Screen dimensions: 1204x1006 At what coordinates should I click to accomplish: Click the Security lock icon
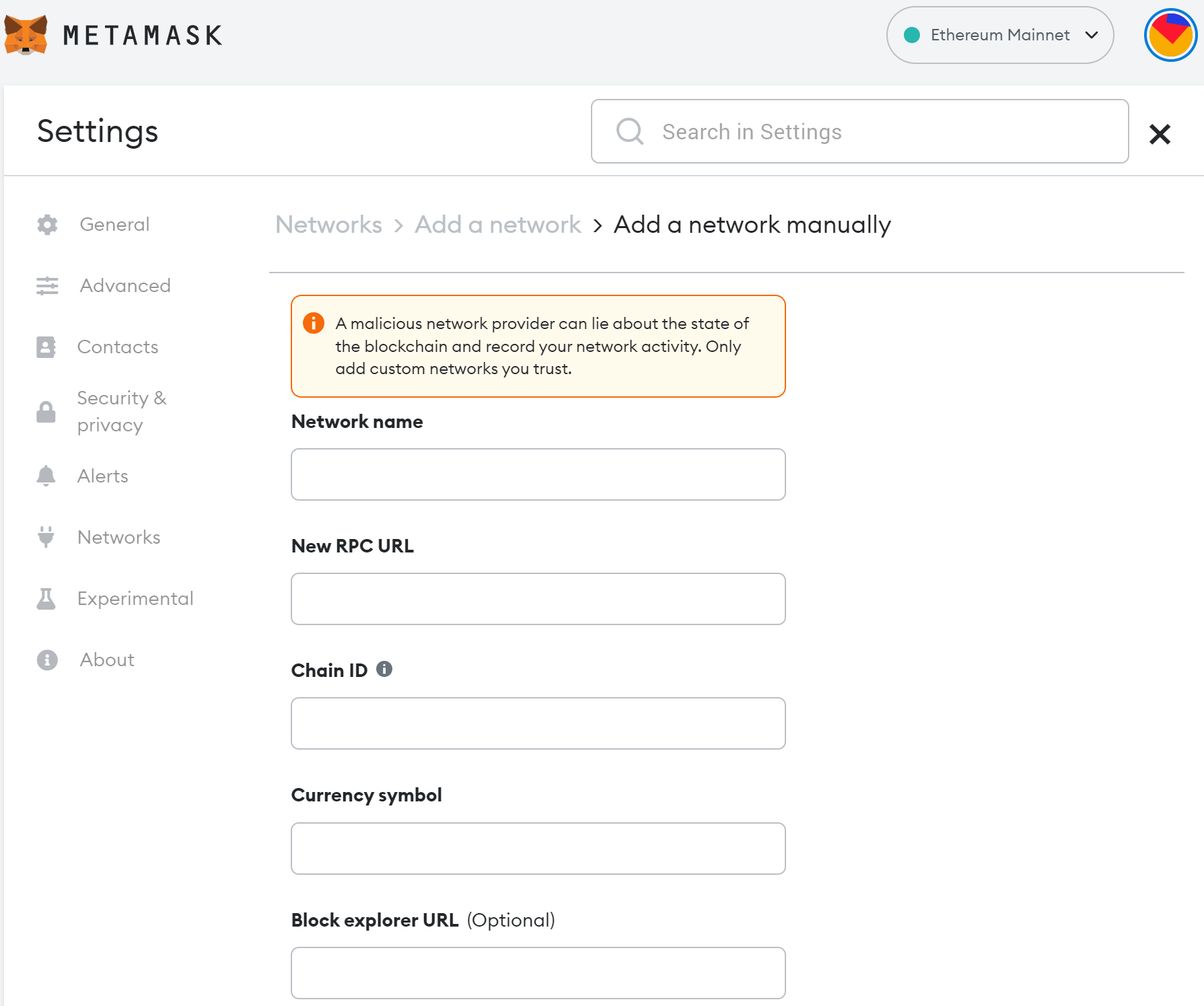click(46, 412)
